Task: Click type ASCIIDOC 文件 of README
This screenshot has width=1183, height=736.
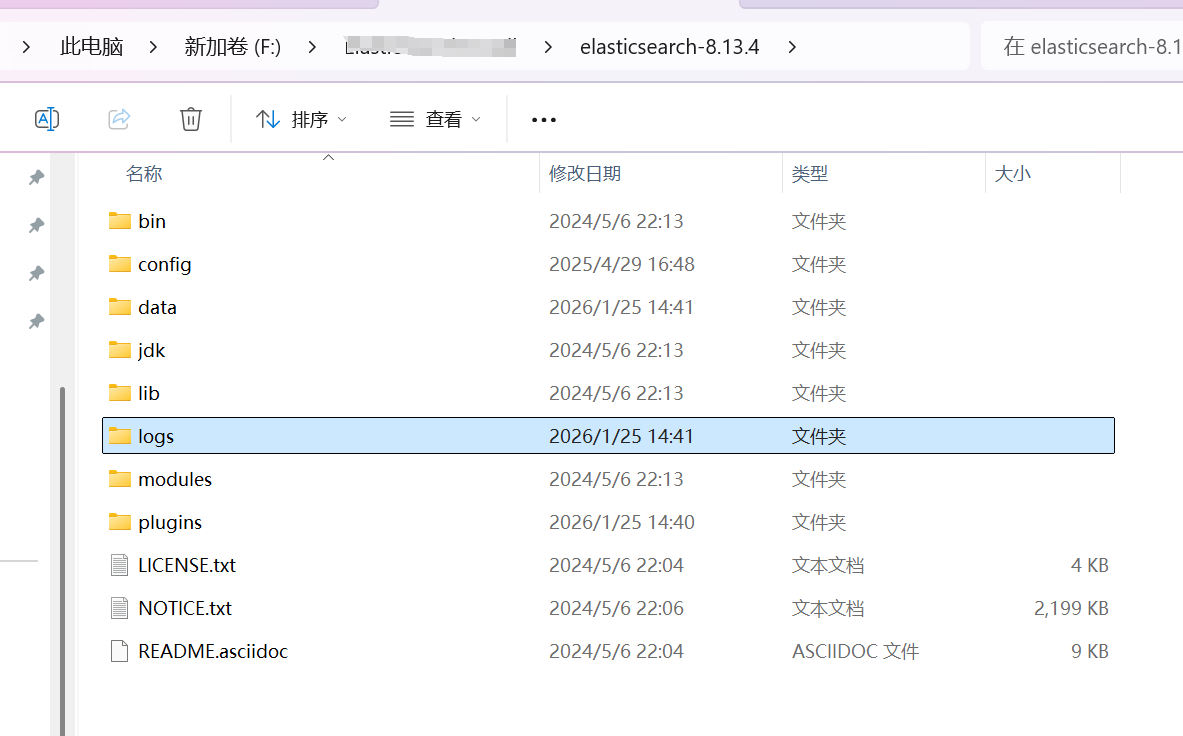Action: (x=856, y=651)
